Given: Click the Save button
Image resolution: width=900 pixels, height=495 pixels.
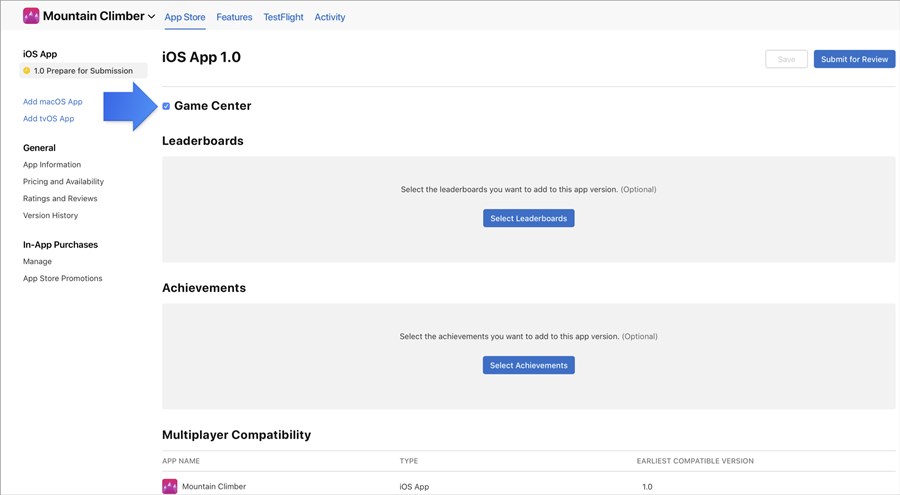Looking at the screenshot, I should point(786,59).
